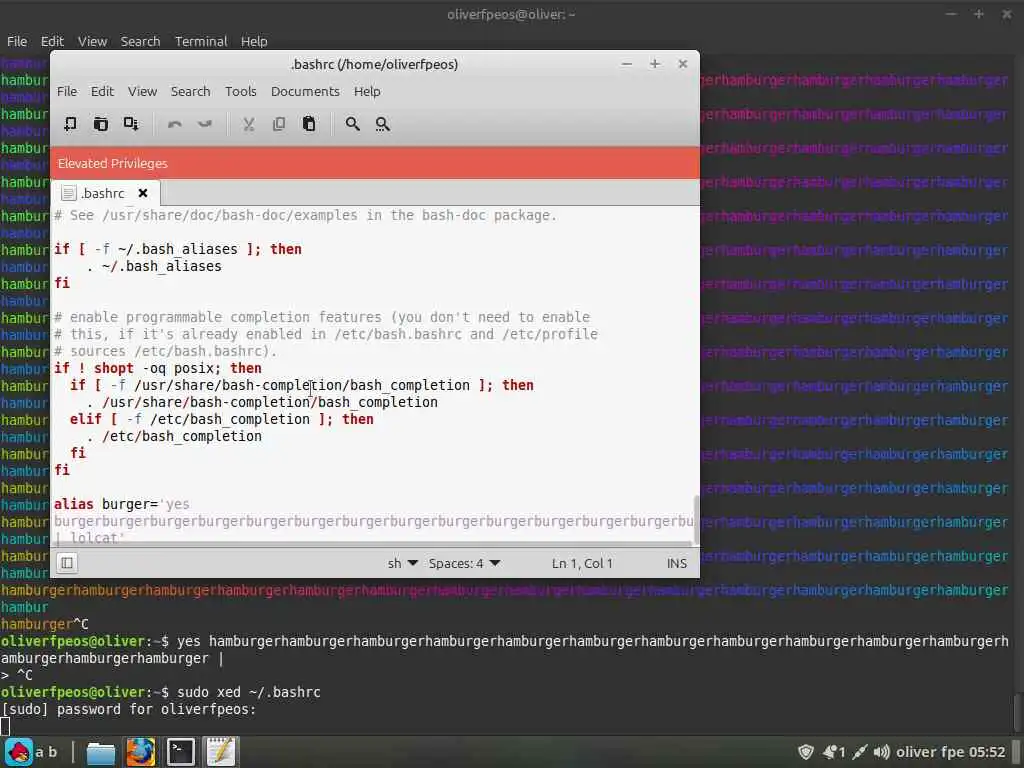Screen dimensions: 1024x768
Task: Open the Terminal menu in terminal window
Action: (201, 41)
